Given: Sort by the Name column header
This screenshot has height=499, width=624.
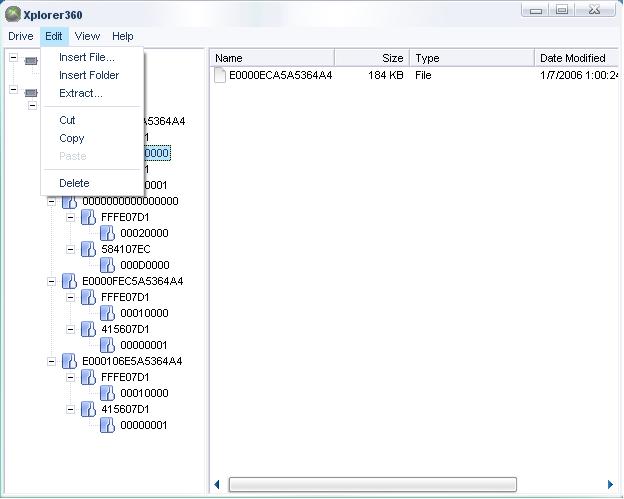Looking at the screenshot, I should (x=272, y=58).
